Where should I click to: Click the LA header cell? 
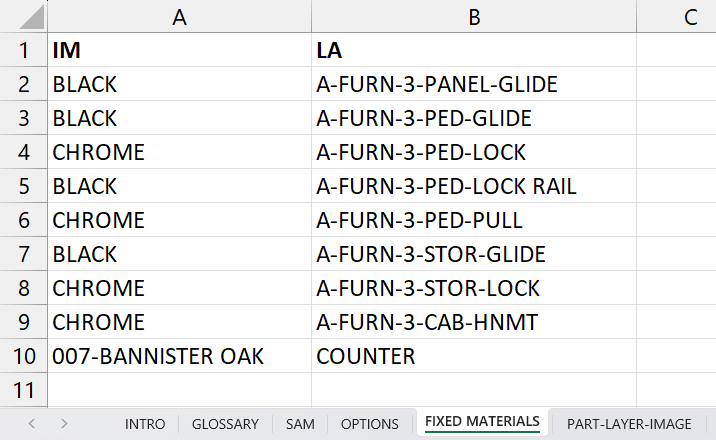[474, 50]
